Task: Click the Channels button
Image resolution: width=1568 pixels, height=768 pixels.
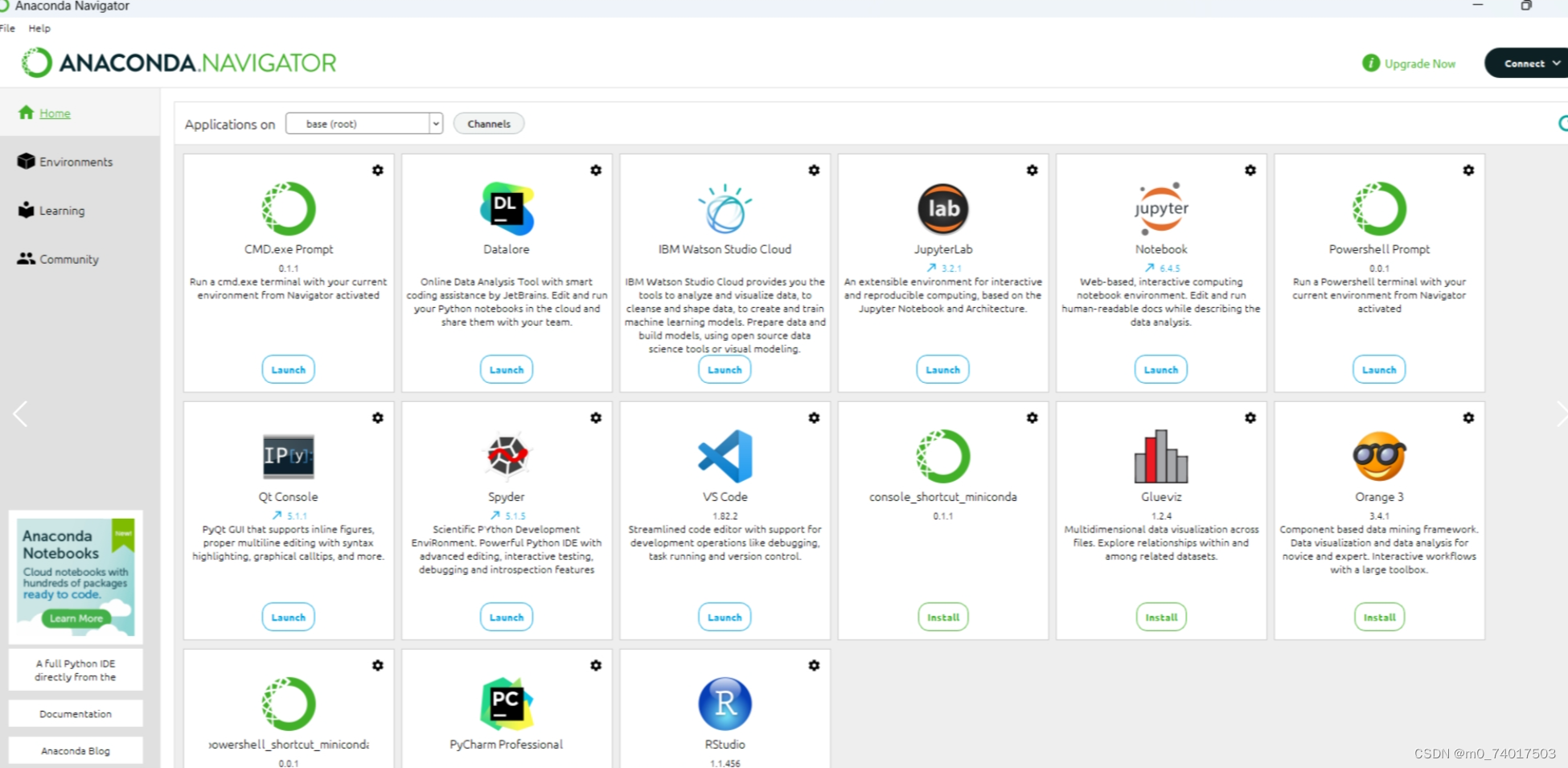Action: (488, 123)
